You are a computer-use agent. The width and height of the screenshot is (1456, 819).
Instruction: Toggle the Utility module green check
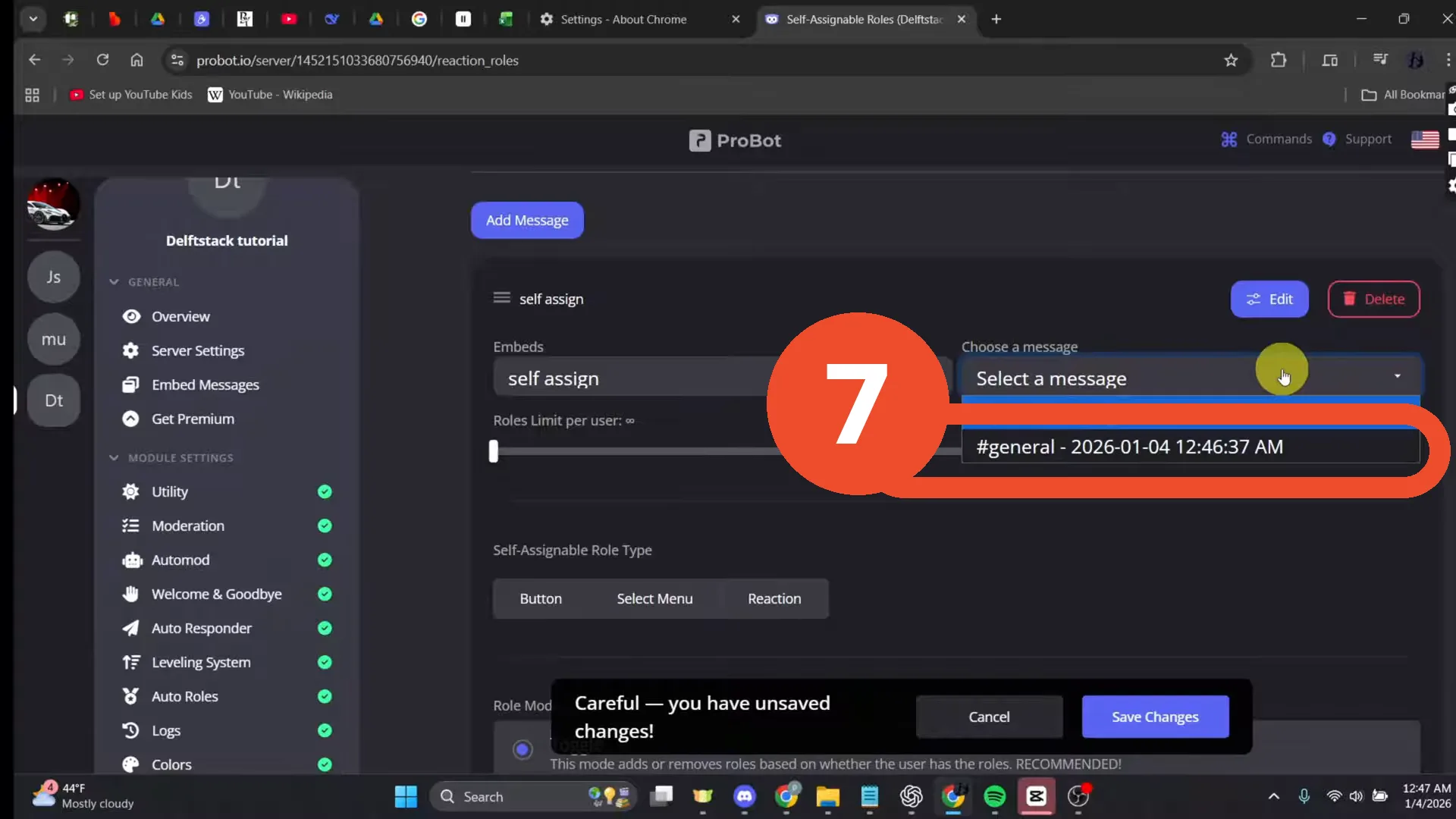tap(325, 491)
